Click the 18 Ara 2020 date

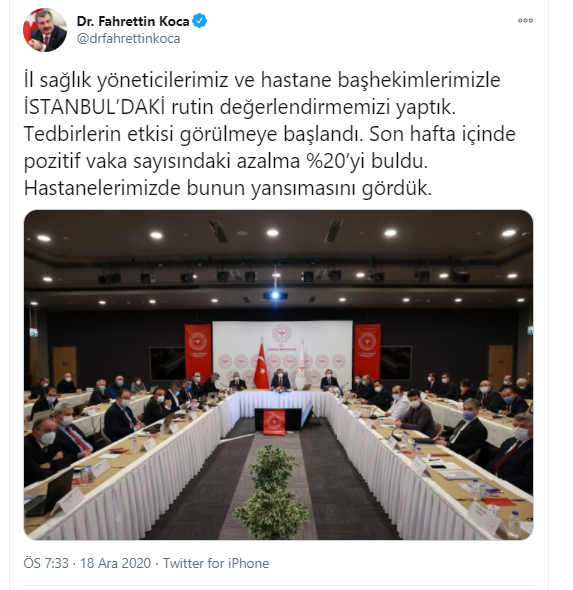coord(116,563)
